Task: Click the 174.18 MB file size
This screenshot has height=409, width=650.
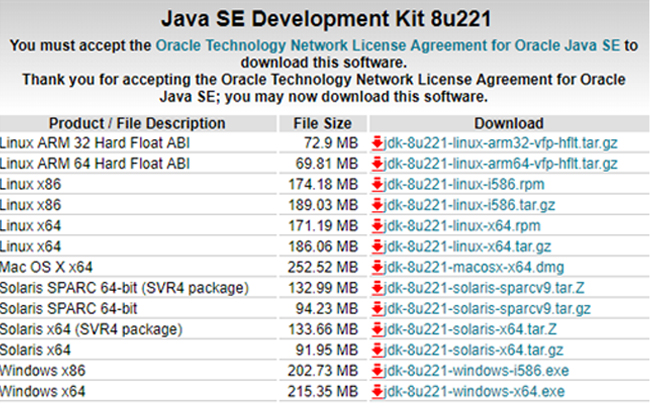Action: (x=323, y=184)
